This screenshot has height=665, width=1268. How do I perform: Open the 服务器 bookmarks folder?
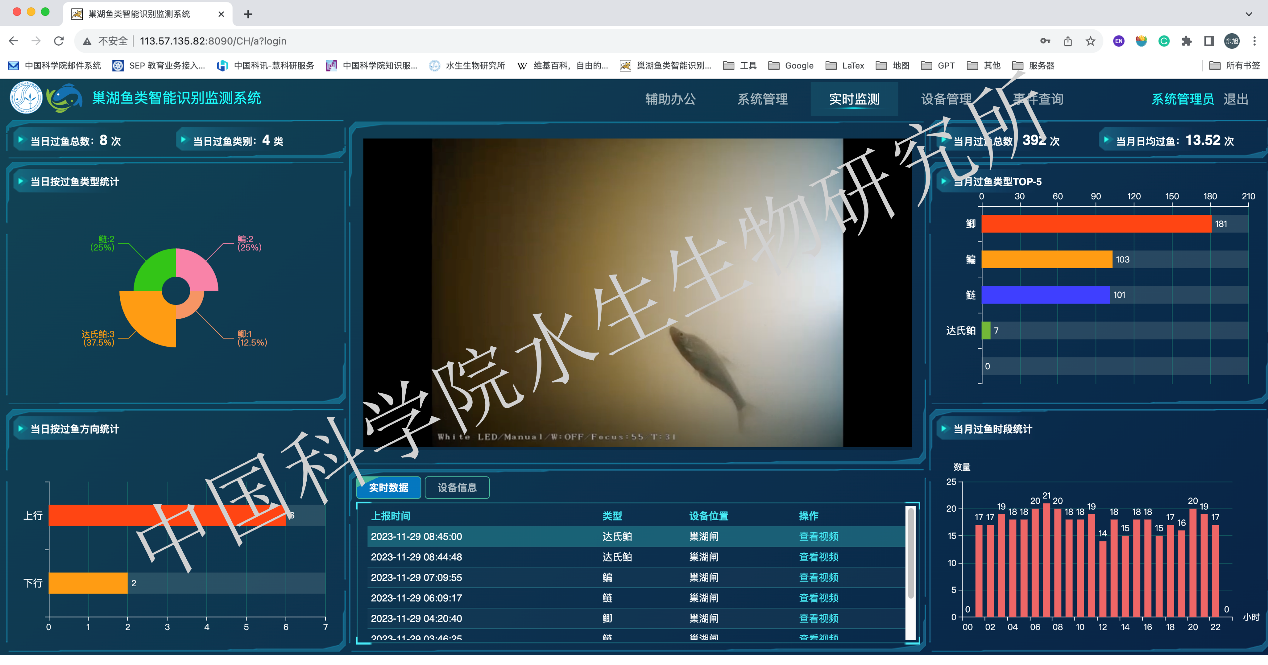pos(1032,66)
